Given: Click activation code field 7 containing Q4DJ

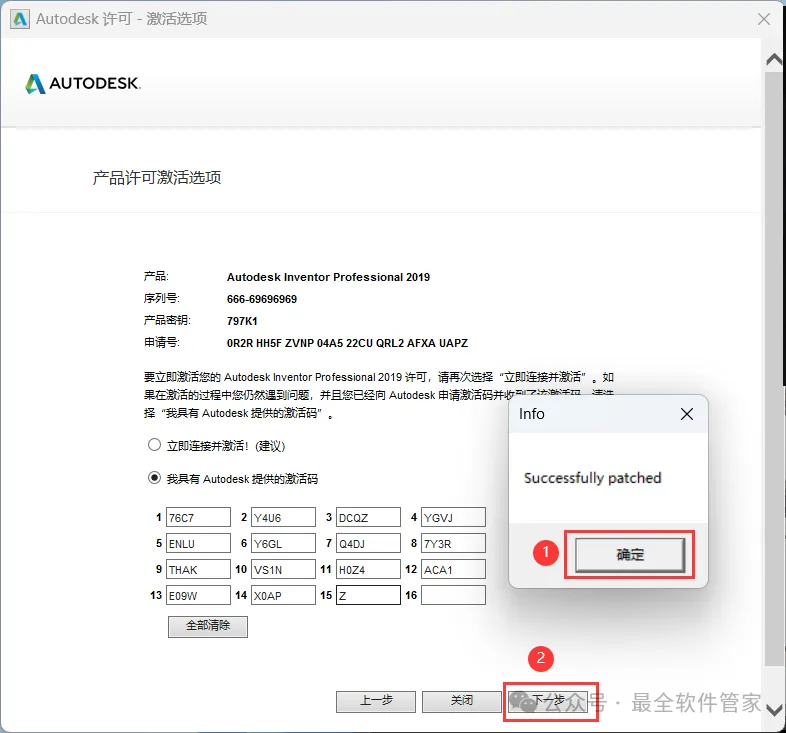Looking at the screenshot, I should (368, 543).
